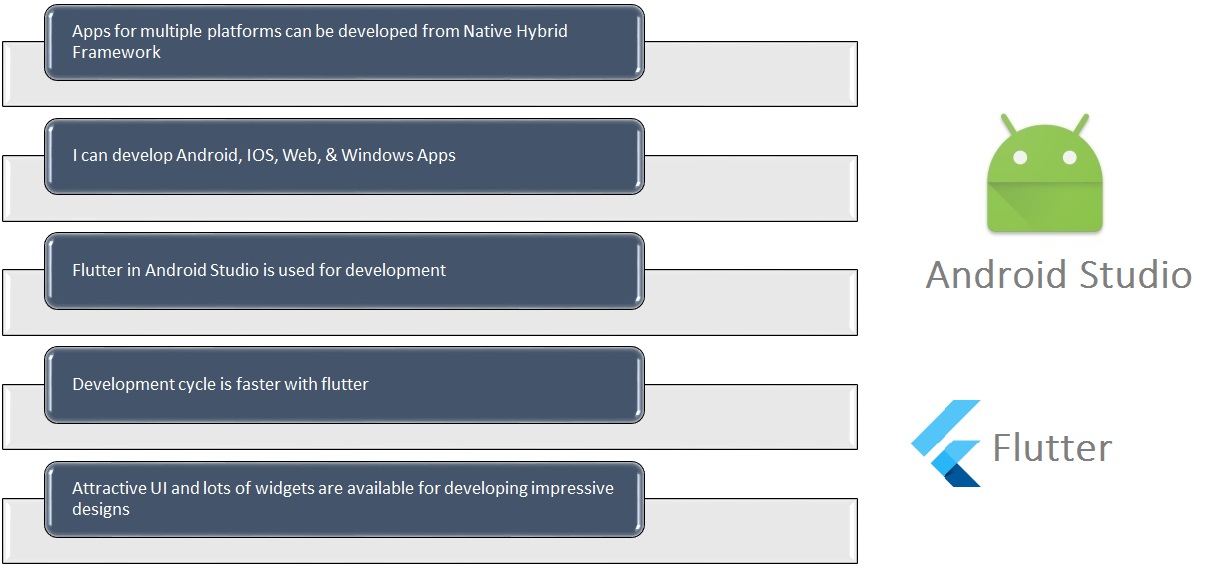This screenshot has height=568, width=1232.
Task: Click the Flutter logo icon
Action: (x=947, y=444)
